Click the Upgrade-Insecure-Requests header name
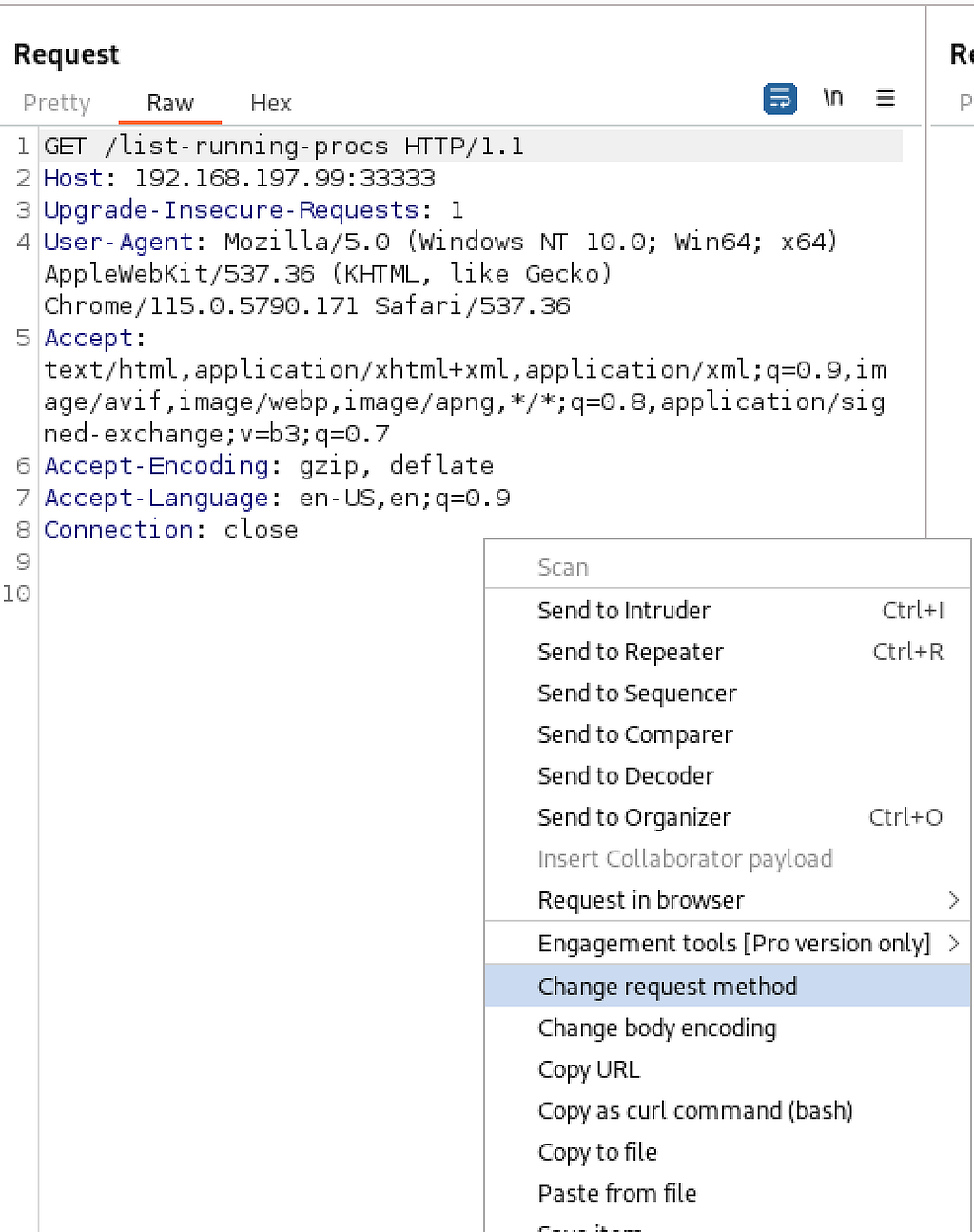The width and height of the screenshot is (974, 1232). pos(231,210)
